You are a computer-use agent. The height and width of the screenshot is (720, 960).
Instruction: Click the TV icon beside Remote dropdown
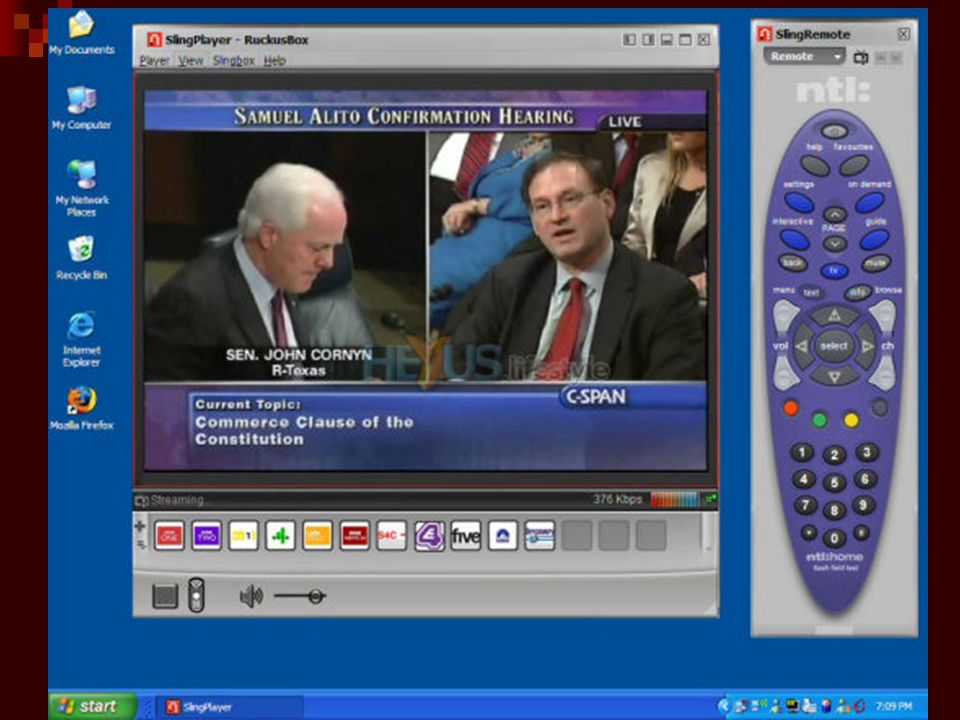click(861, 58)
